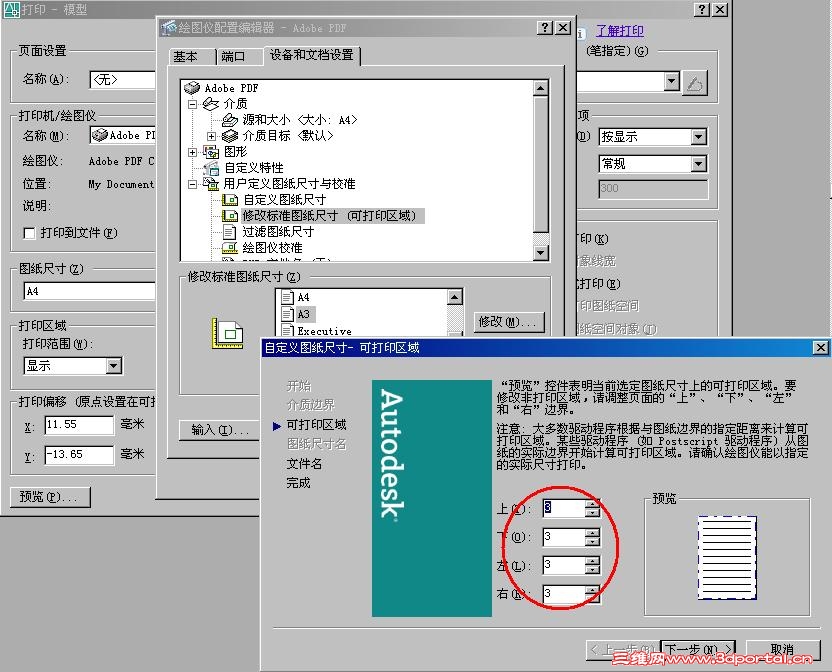The width and height of the screenshot is (832, 672).
Task: Click the A4 paper page icon in list
Action: coord(287,297)
